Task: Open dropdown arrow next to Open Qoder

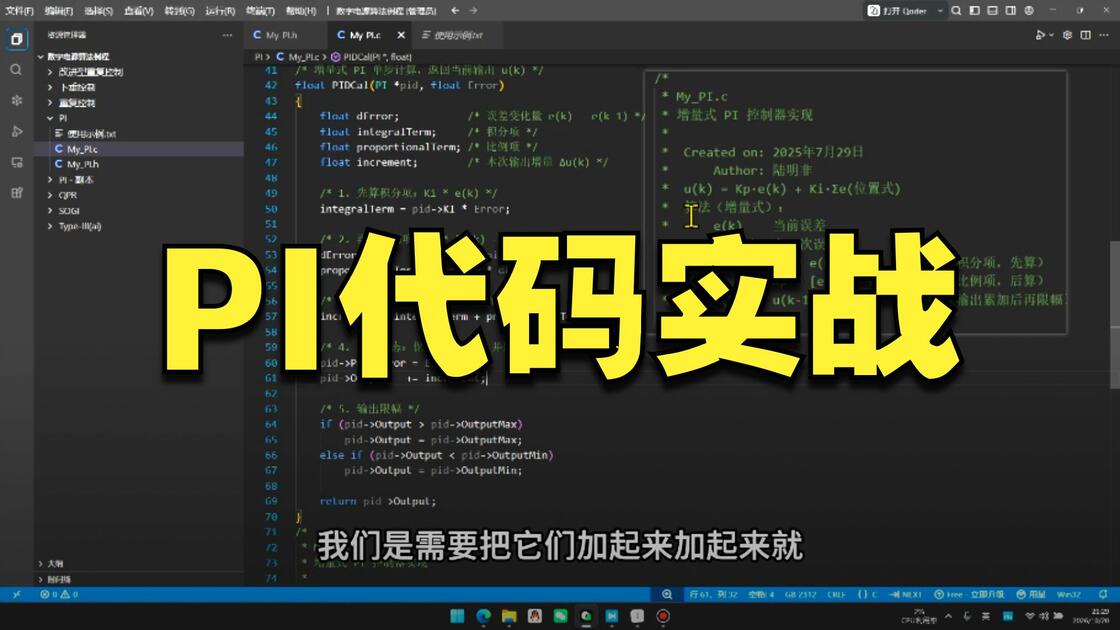Action: (x=940, y=11)
